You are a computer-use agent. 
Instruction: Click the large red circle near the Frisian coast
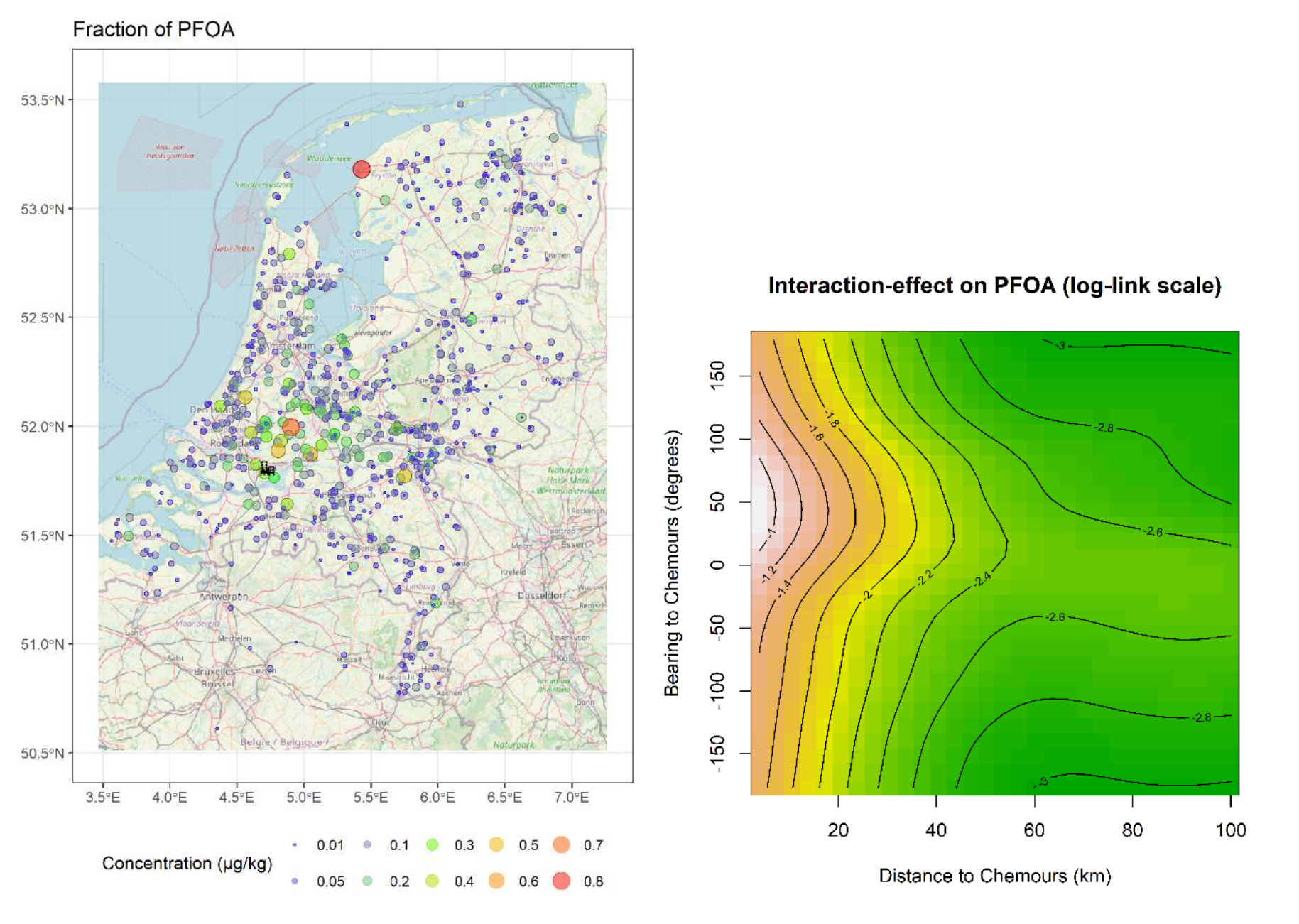362,169
